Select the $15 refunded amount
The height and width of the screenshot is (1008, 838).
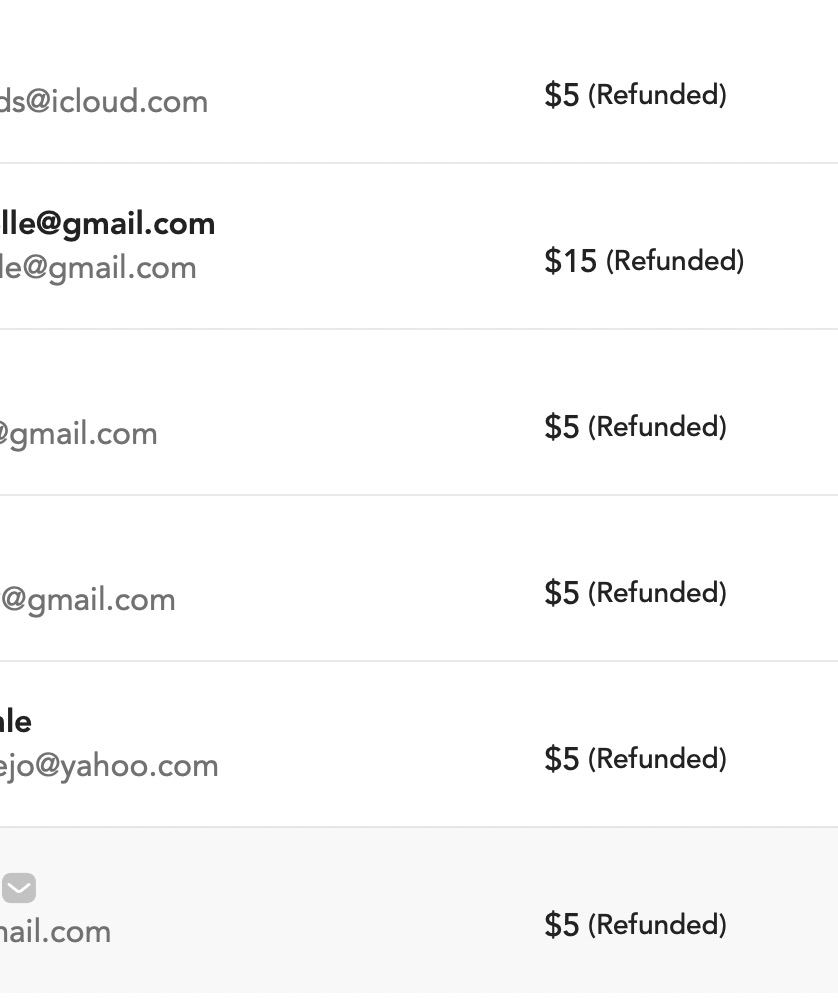point(571,260)
